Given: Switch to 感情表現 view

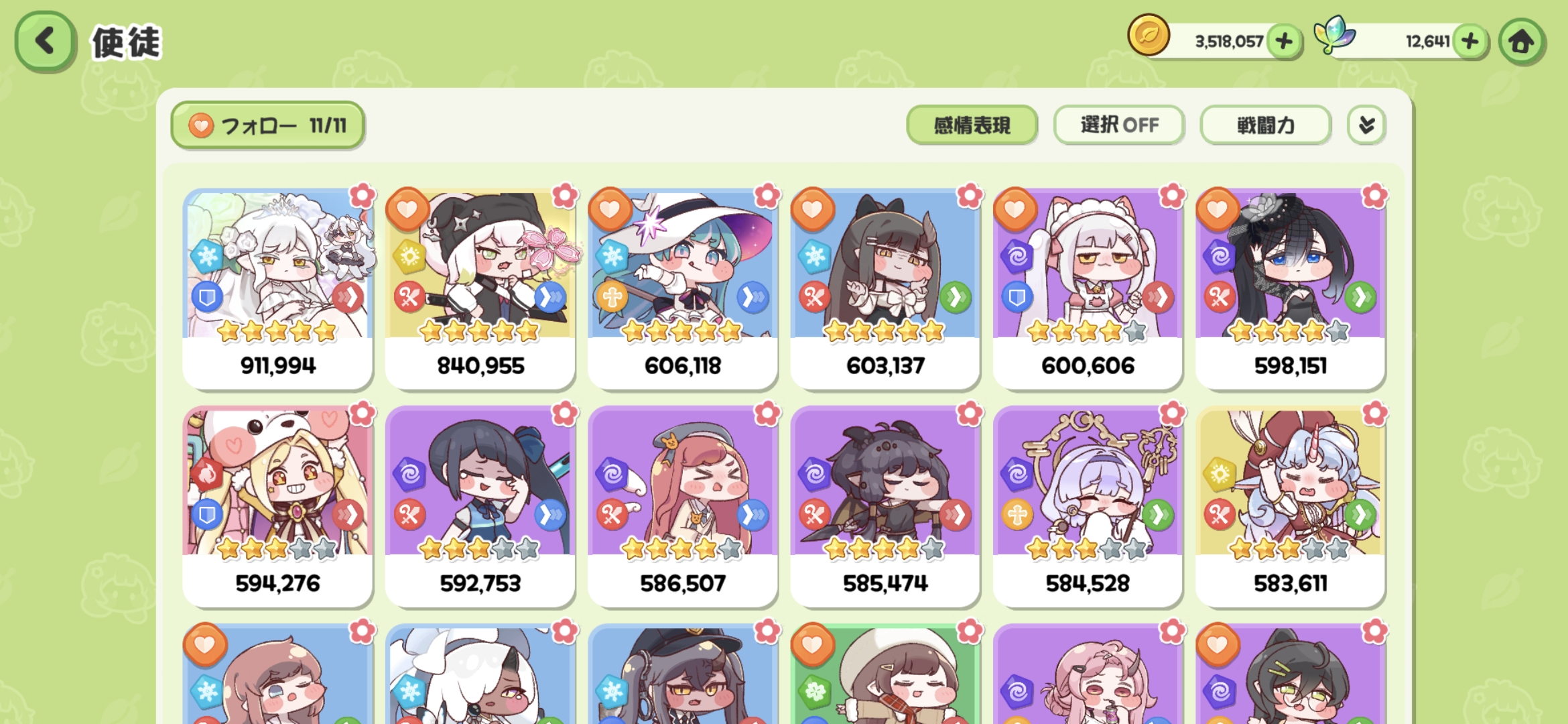Looking at the screenshot, I should [972, 125].
